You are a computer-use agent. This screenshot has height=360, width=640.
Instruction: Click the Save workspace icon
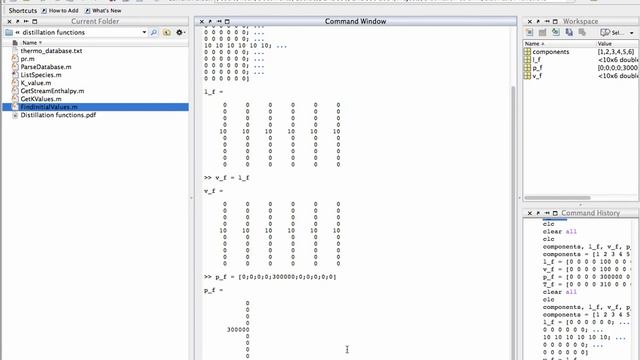569,32
